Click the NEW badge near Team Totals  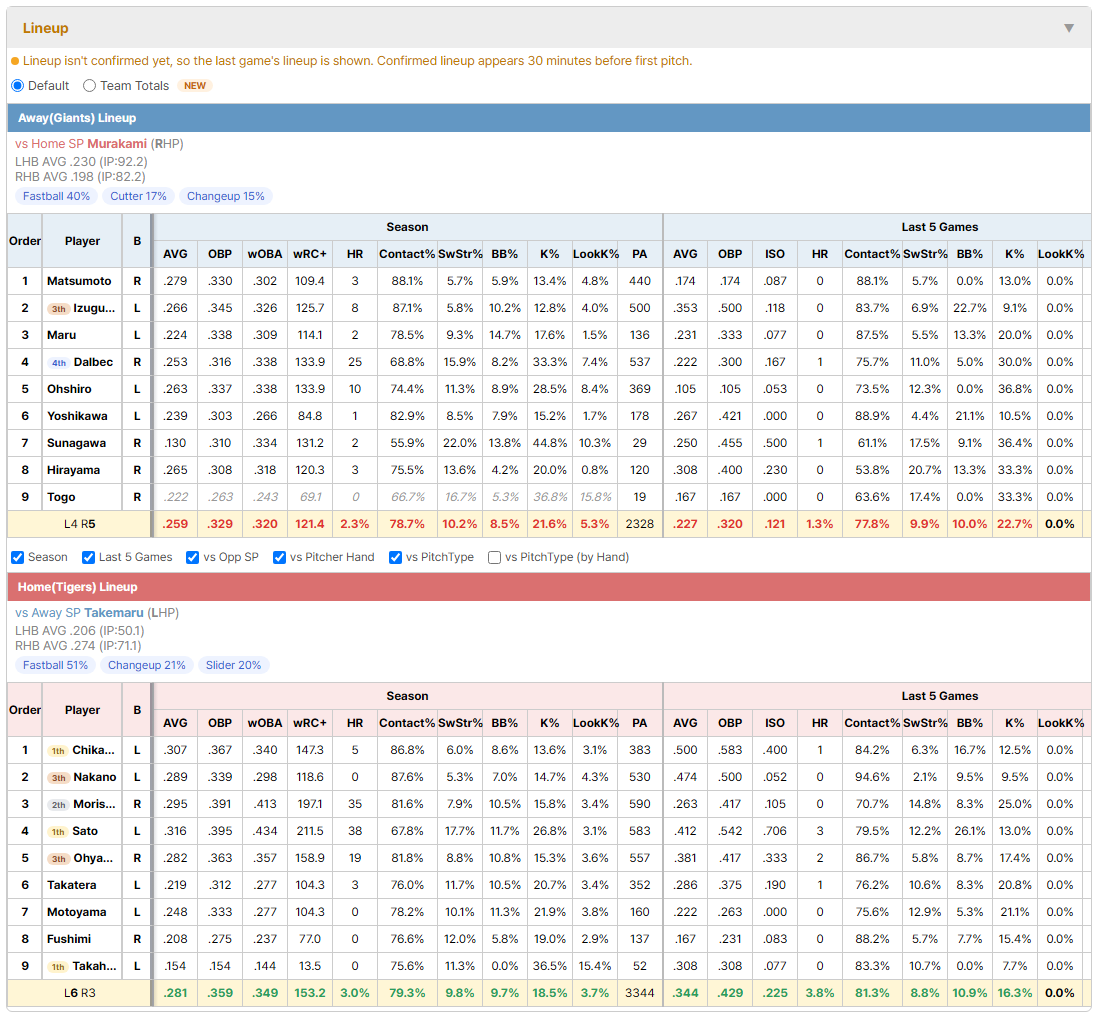195,85
